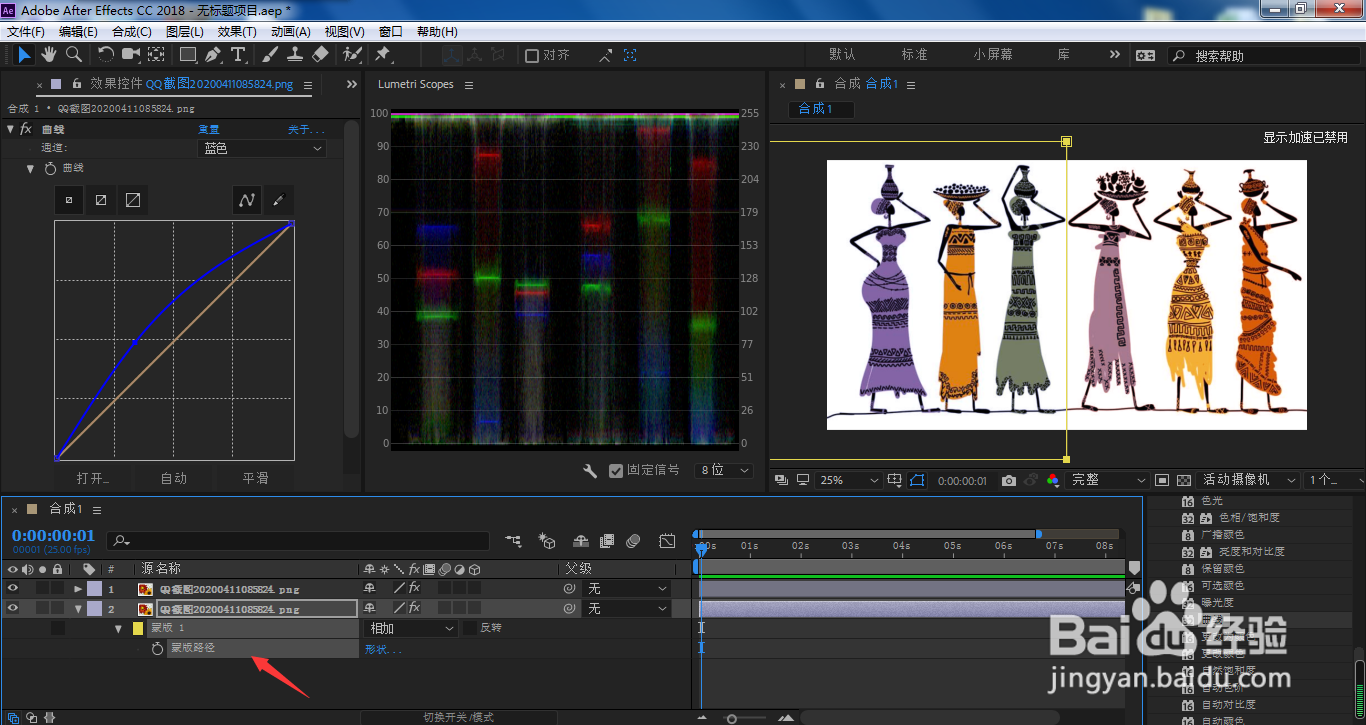Click the timeline zoom slider handle
Image resolution: width=1366 pixels, height=725 pixels.
click(733, 717)
